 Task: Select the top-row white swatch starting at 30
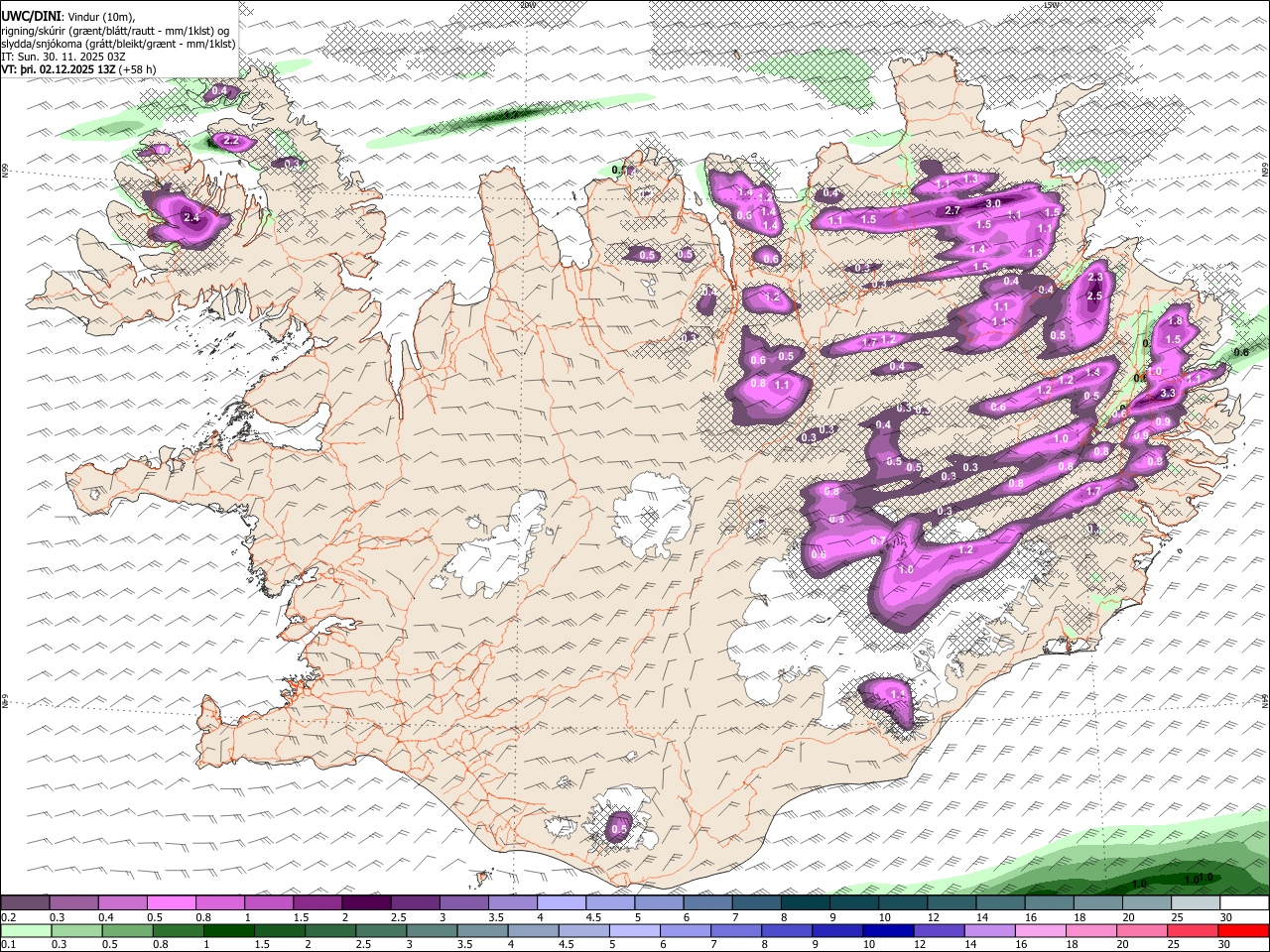[x=1245, y=902]
